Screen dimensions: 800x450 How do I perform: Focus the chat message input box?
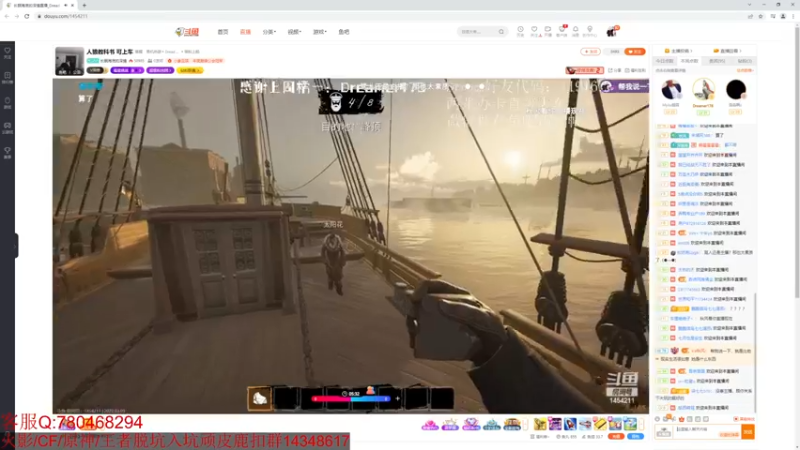pos(708,432)
